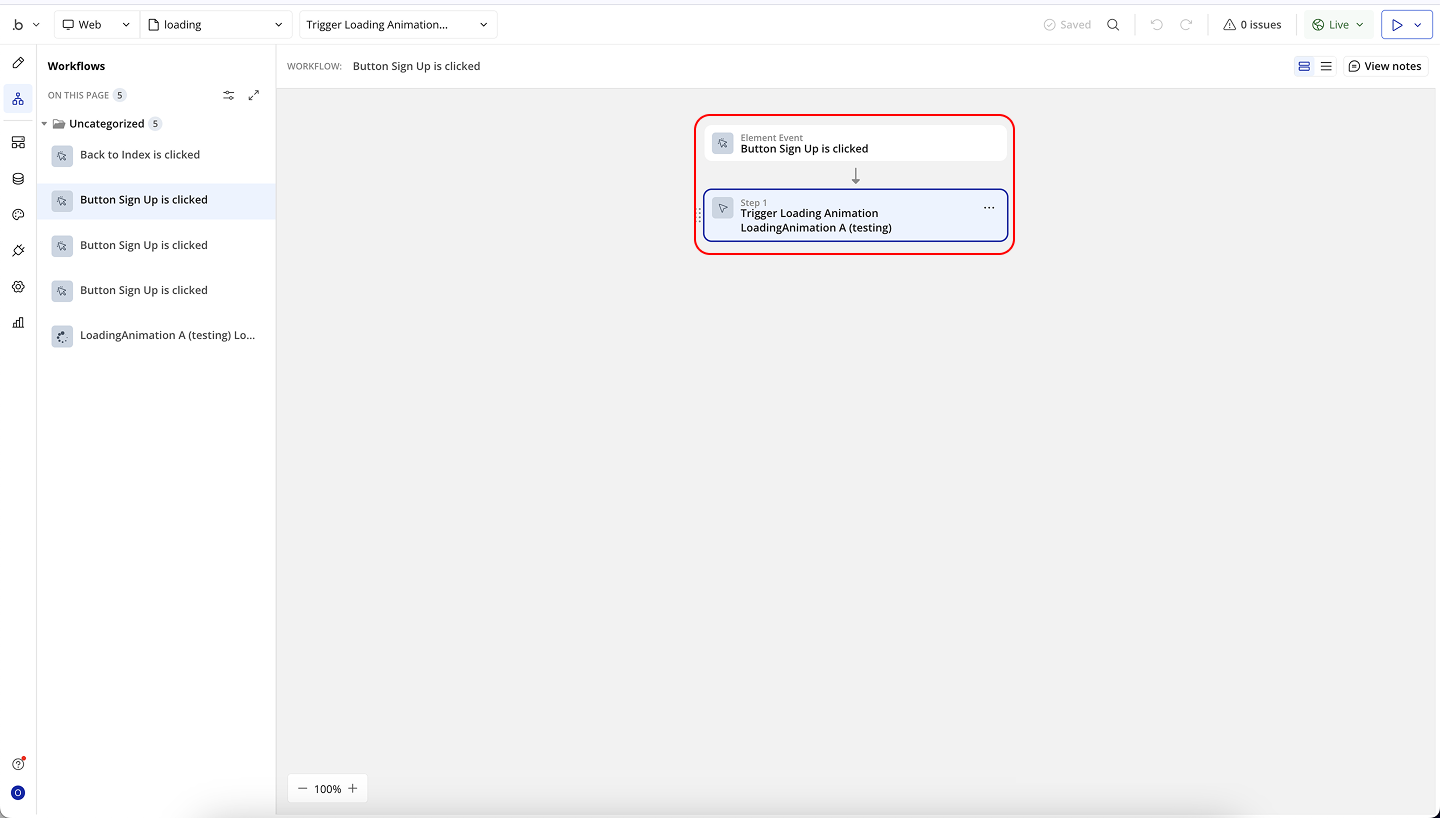This screenshot has width=1440, height=818.
Task: Zoom in with the plus button
Action: [353, 789]
